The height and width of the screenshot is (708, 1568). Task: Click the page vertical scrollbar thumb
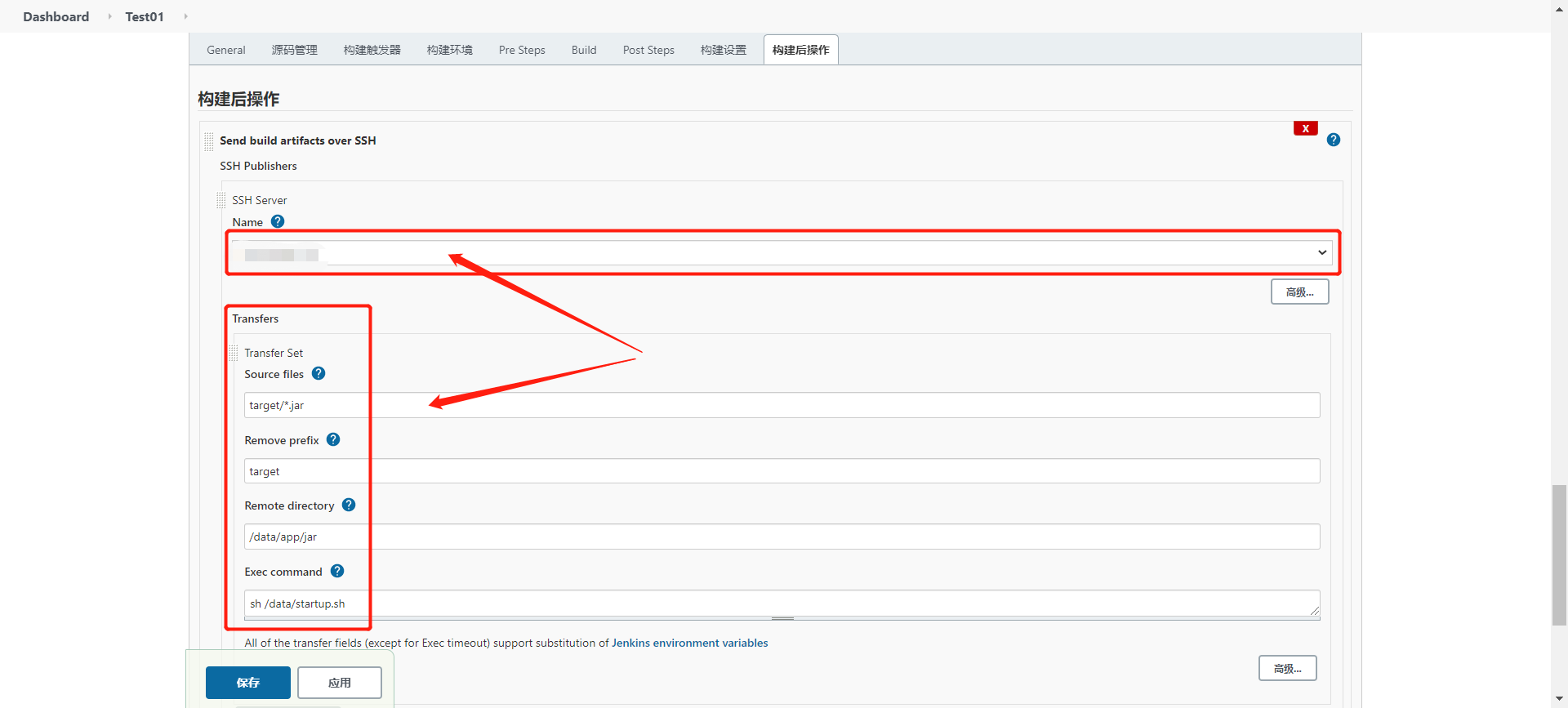click(x=1559, y=555)
